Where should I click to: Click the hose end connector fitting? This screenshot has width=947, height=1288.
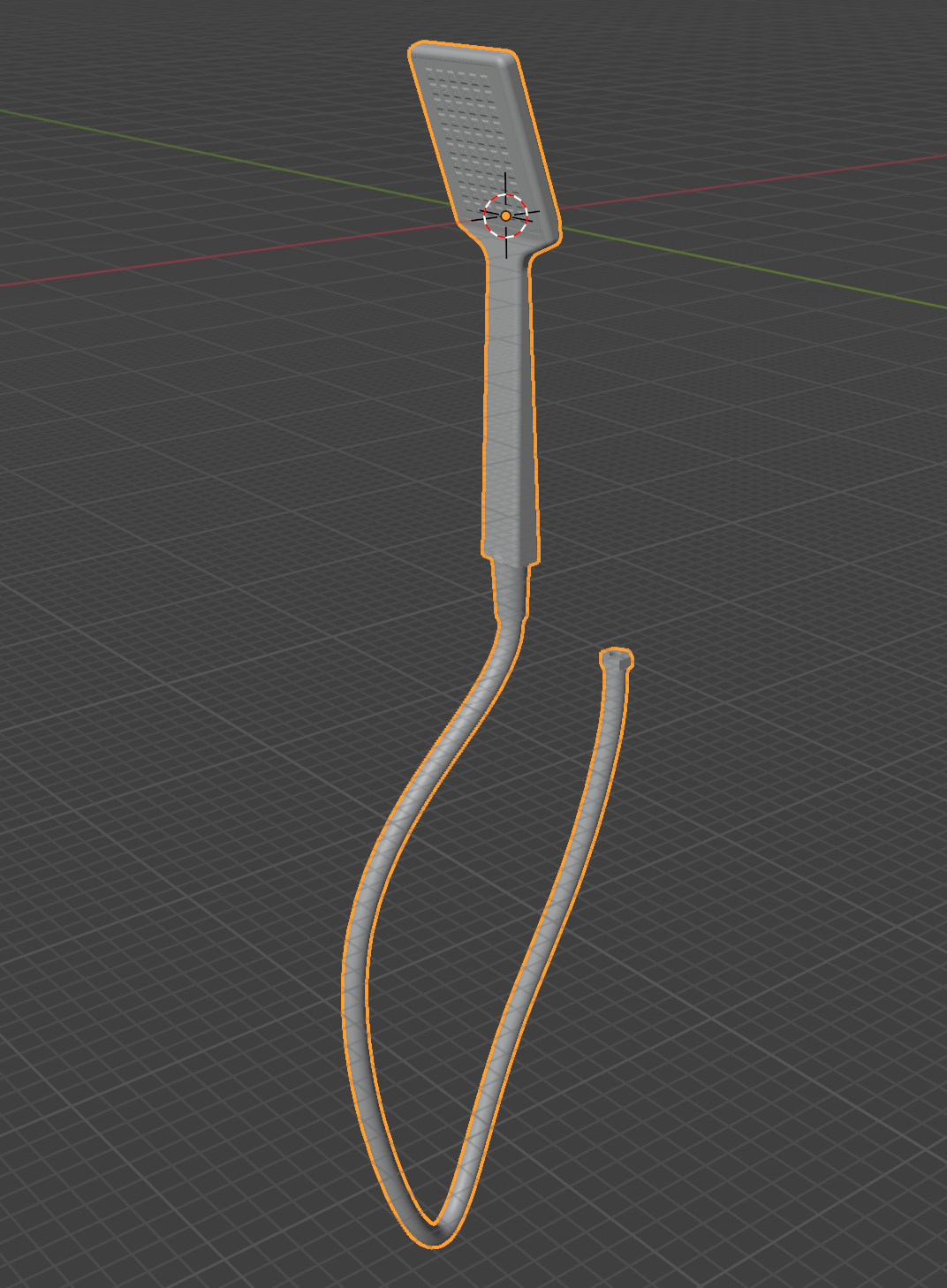[x=617, y=657]
